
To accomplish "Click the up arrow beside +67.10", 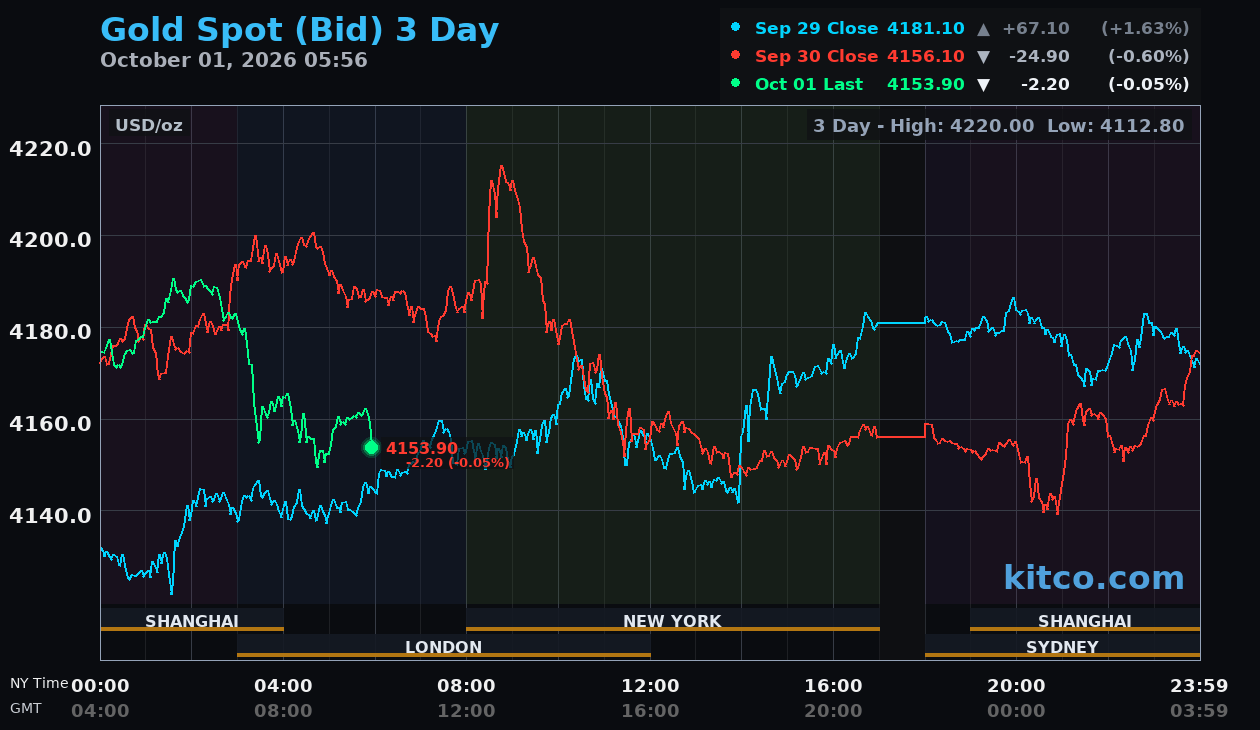I will (x=983, y=28).
